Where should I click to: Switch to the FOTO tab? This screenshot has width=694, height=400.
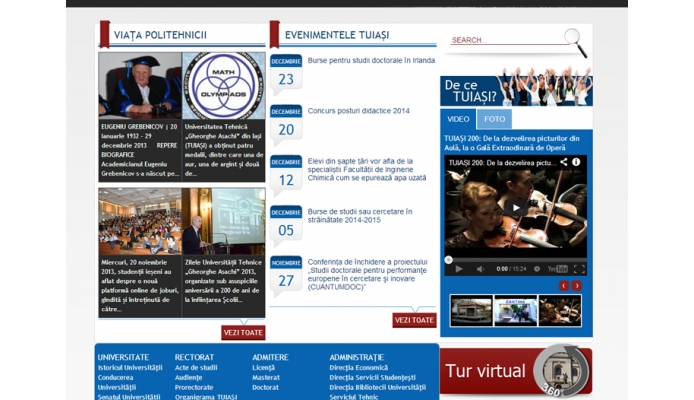(x=494, y=119)
